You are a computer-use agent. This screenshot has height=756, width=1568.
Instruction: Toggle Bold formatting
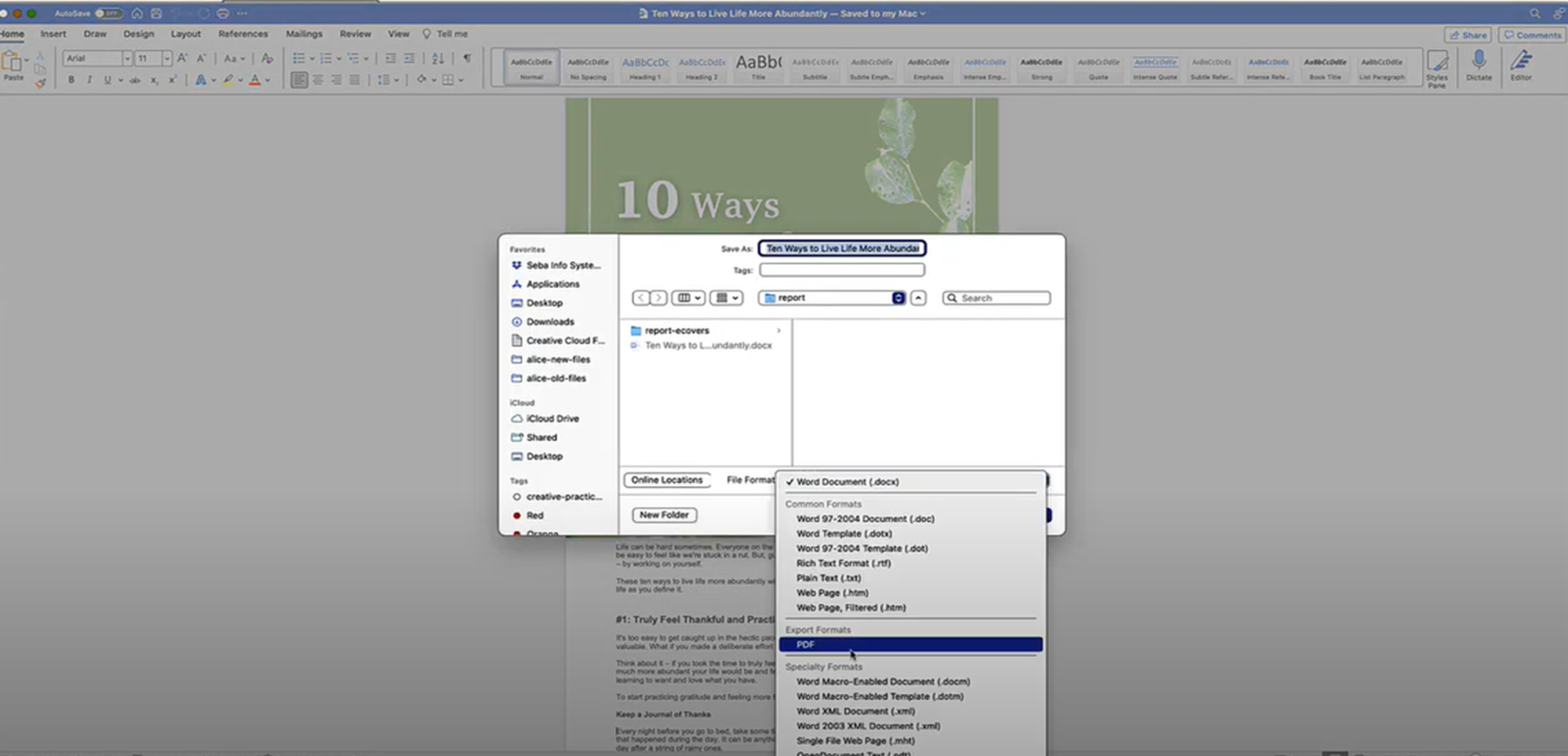[x=71, y=80]
